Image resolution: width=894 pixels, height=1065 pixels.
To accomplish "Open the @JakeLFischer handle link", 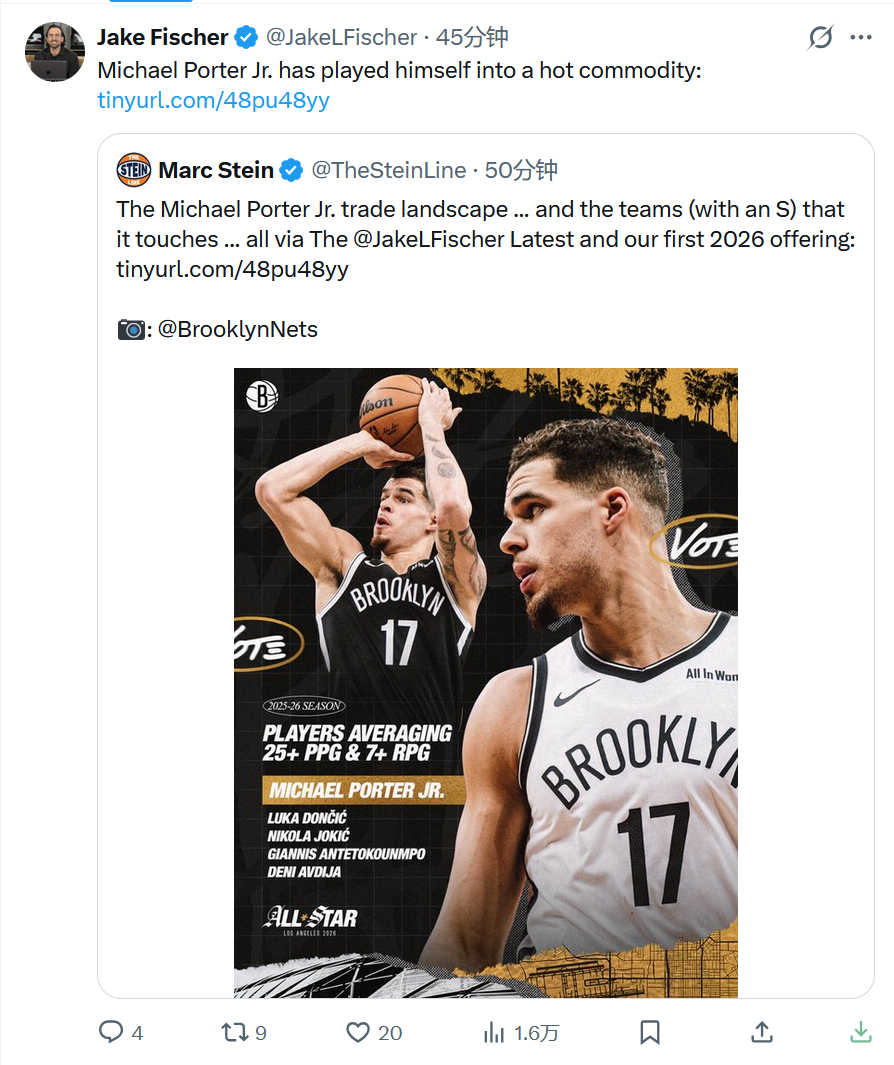I will [341, 38].
